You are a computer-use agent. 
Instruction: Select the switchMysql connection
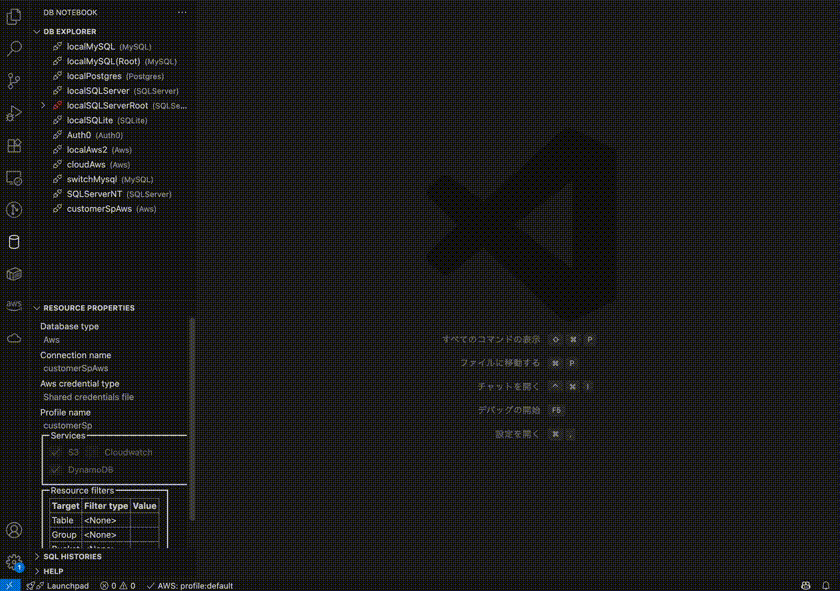(112, 179)
